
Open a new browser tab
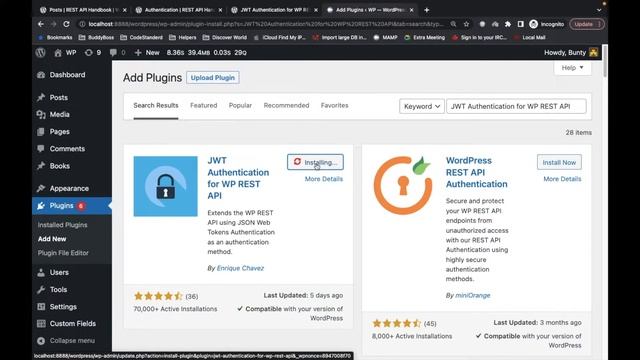[427, 10]
